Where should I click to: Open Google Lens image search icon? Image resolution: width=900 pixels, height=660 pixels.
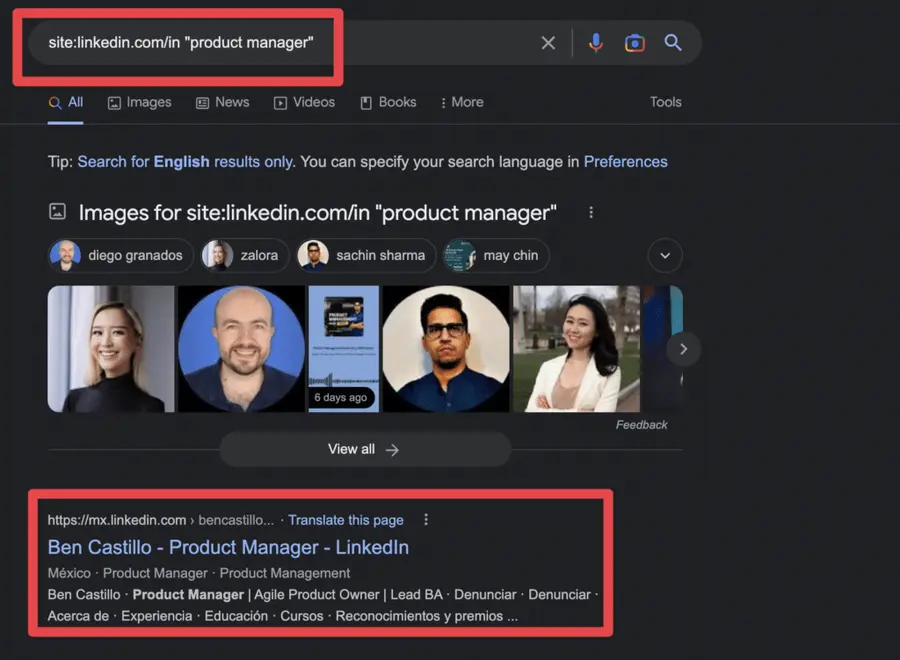point(634,42)
